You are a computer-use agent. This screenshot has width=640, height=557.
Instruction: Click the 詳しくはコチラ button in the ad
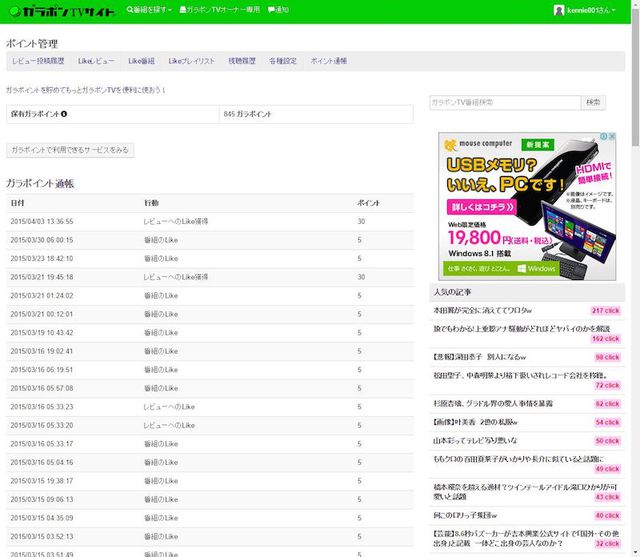[x=482, y=208]
